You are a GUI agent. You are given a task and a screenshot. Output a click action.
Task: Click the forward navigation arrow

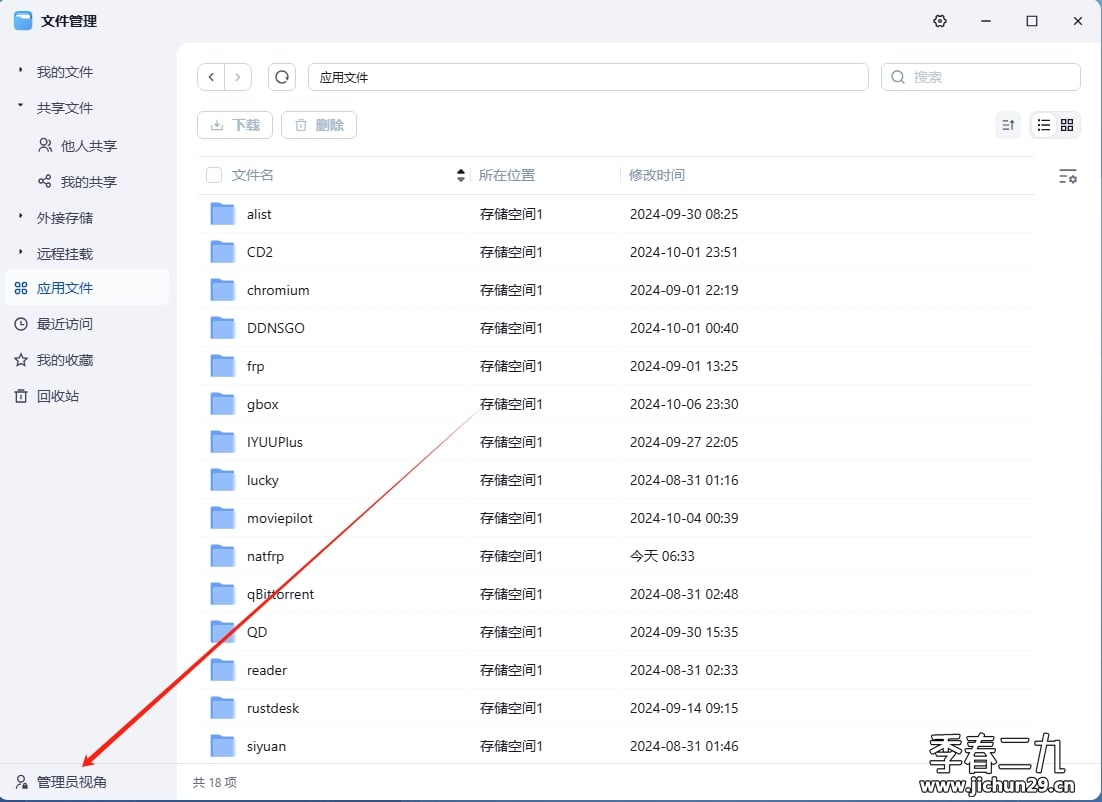point(237,76)
